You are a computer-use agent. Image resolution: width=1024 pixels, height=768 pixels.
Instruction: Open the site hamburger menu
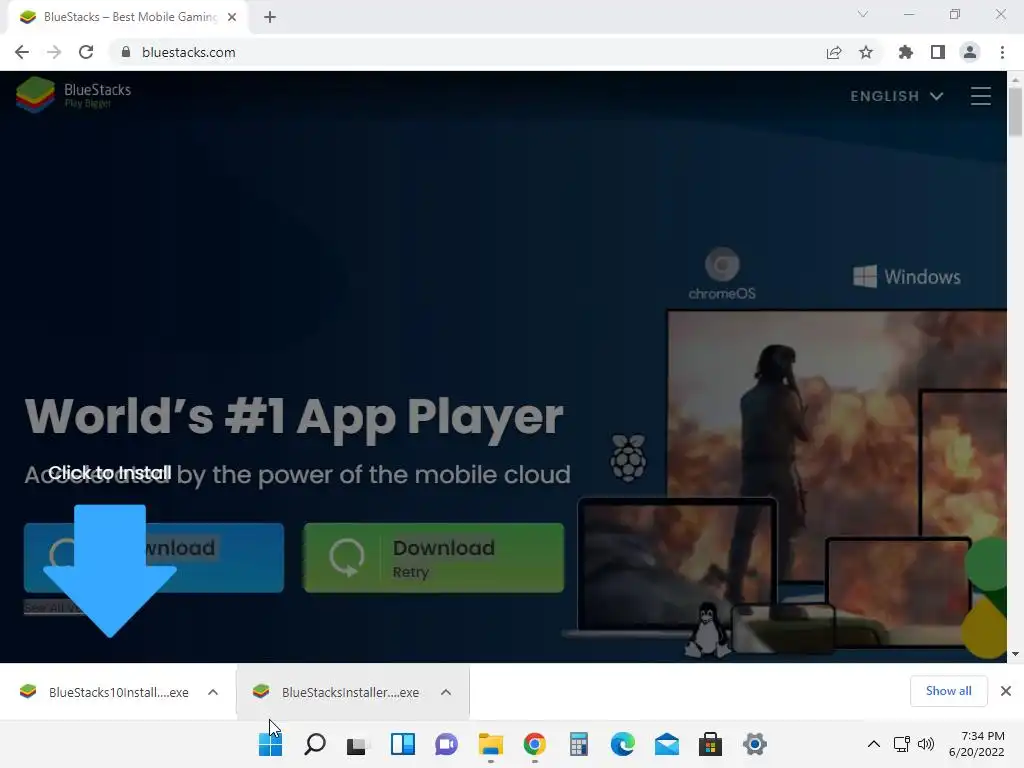(x=980, y=96)
